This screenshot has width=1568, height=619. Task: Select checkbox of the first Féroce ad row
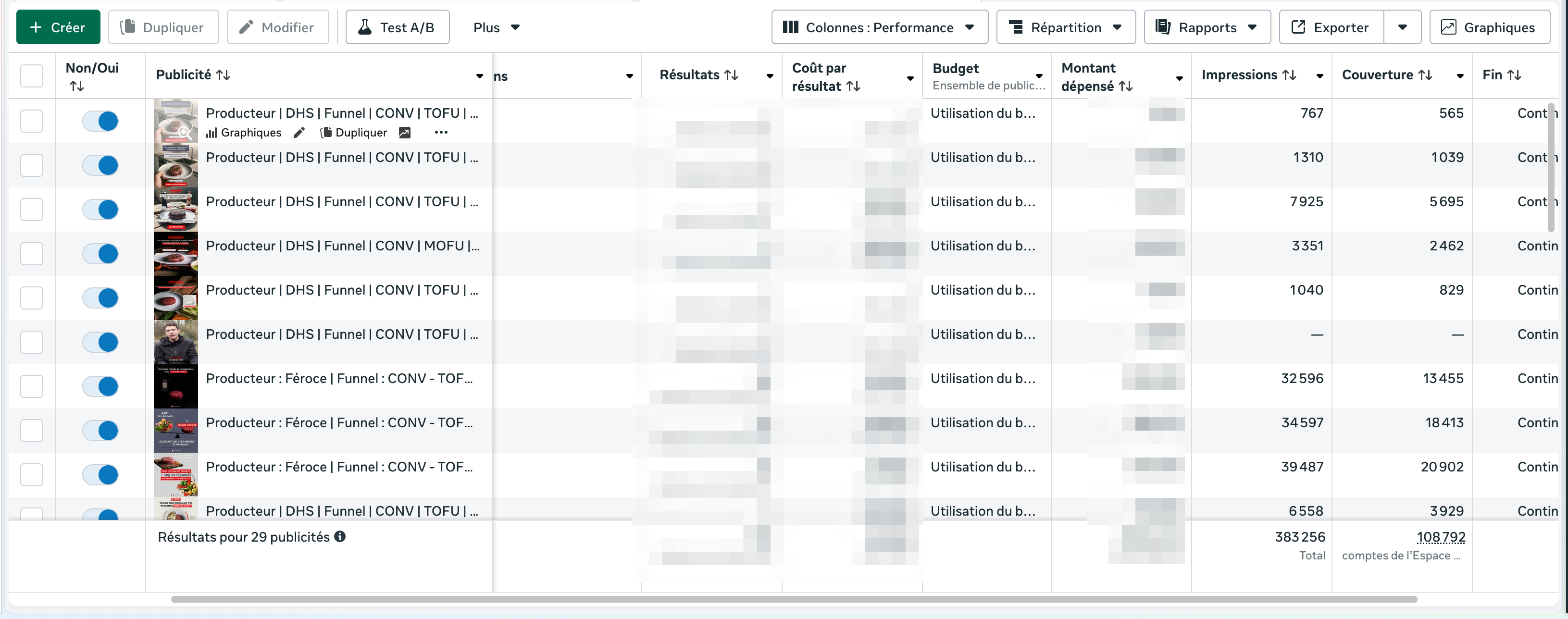click(x=32, y=386)
